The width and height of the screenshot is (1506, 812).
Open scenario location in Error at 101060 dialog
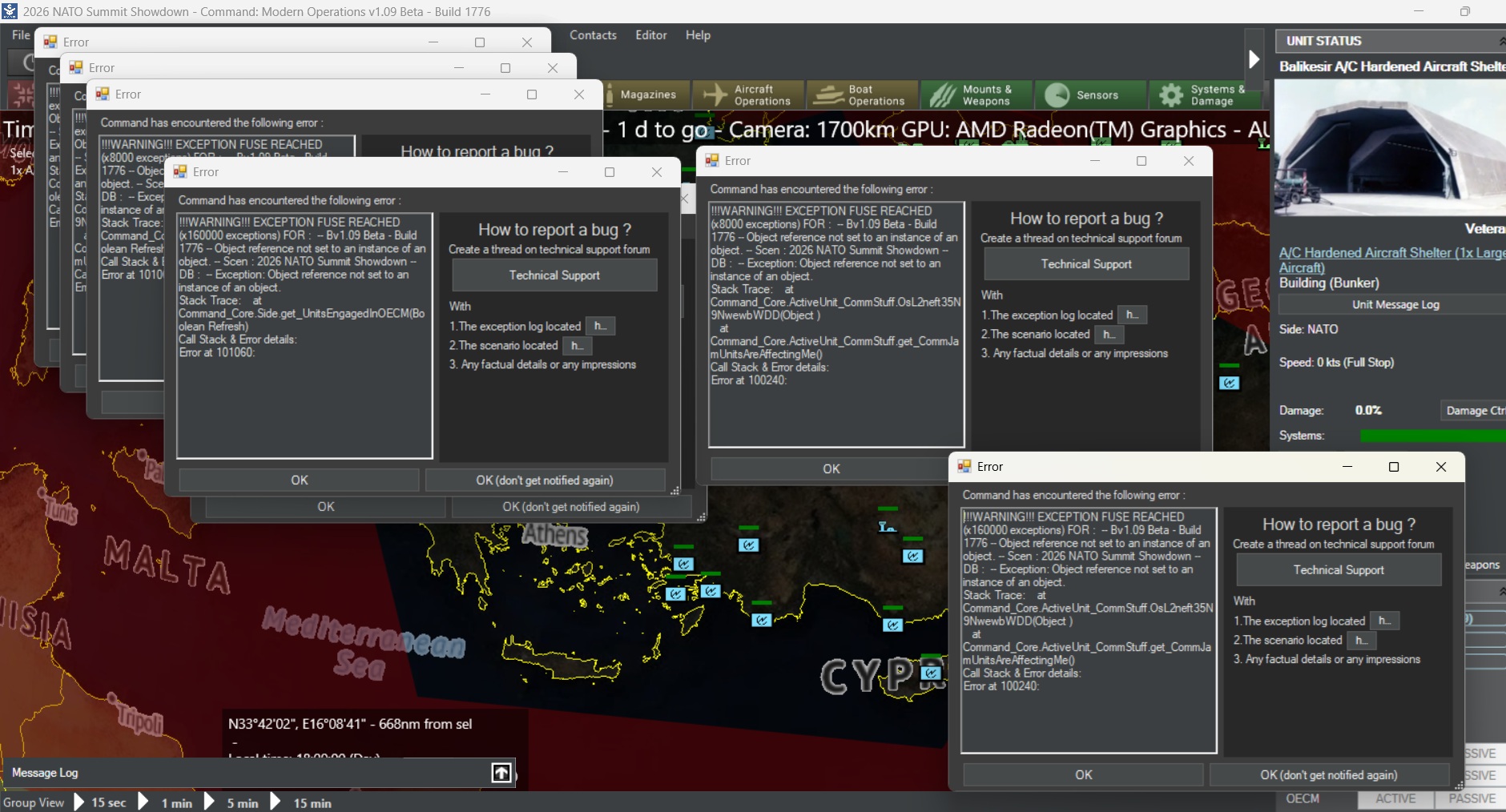pos(577,345)
